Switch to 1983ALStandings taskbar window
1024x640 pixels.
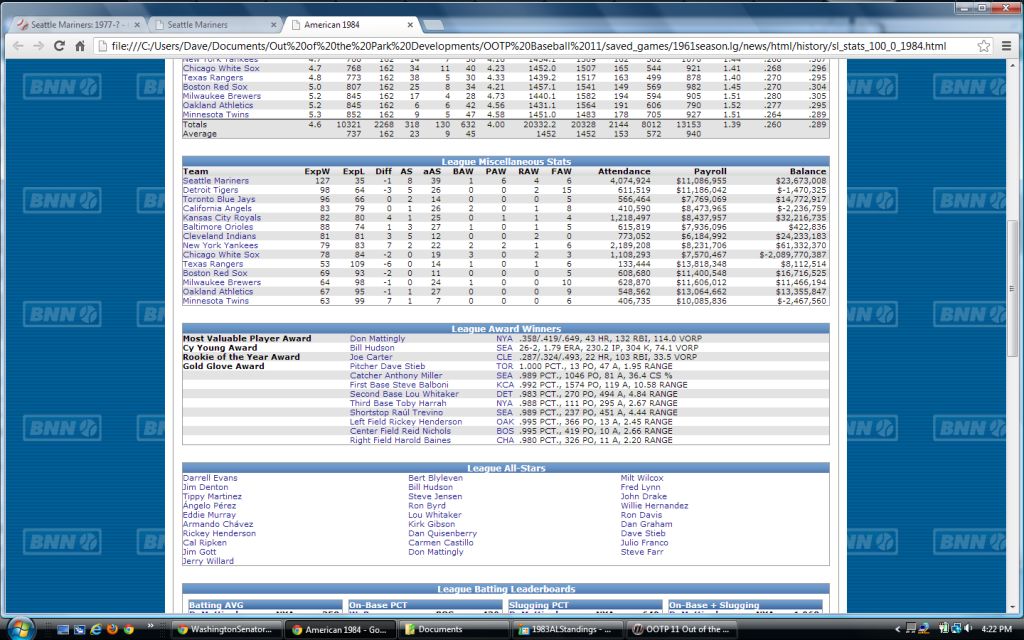coord(568,630)
